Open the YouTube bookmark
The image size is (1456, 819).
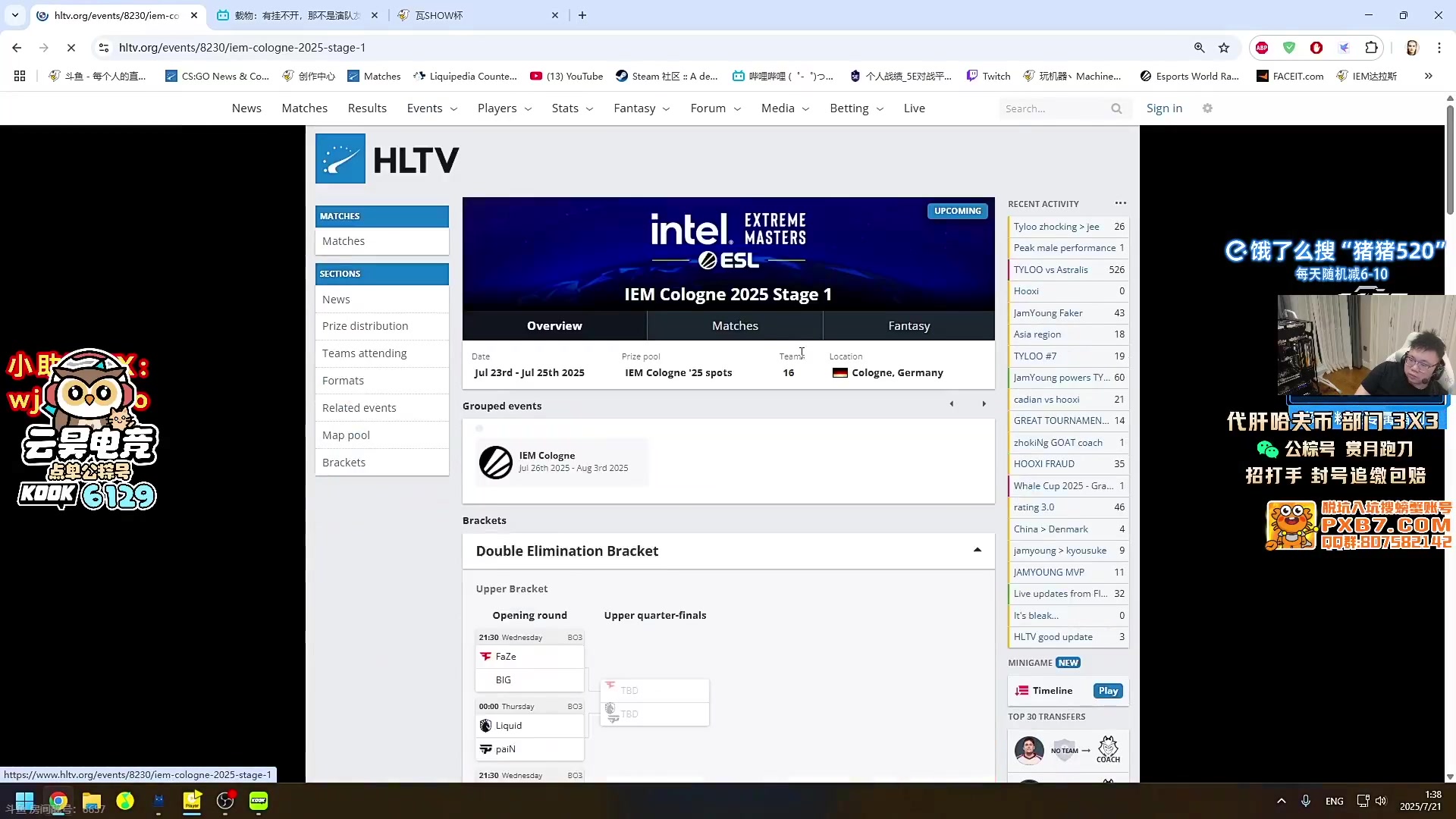(566, 76)
